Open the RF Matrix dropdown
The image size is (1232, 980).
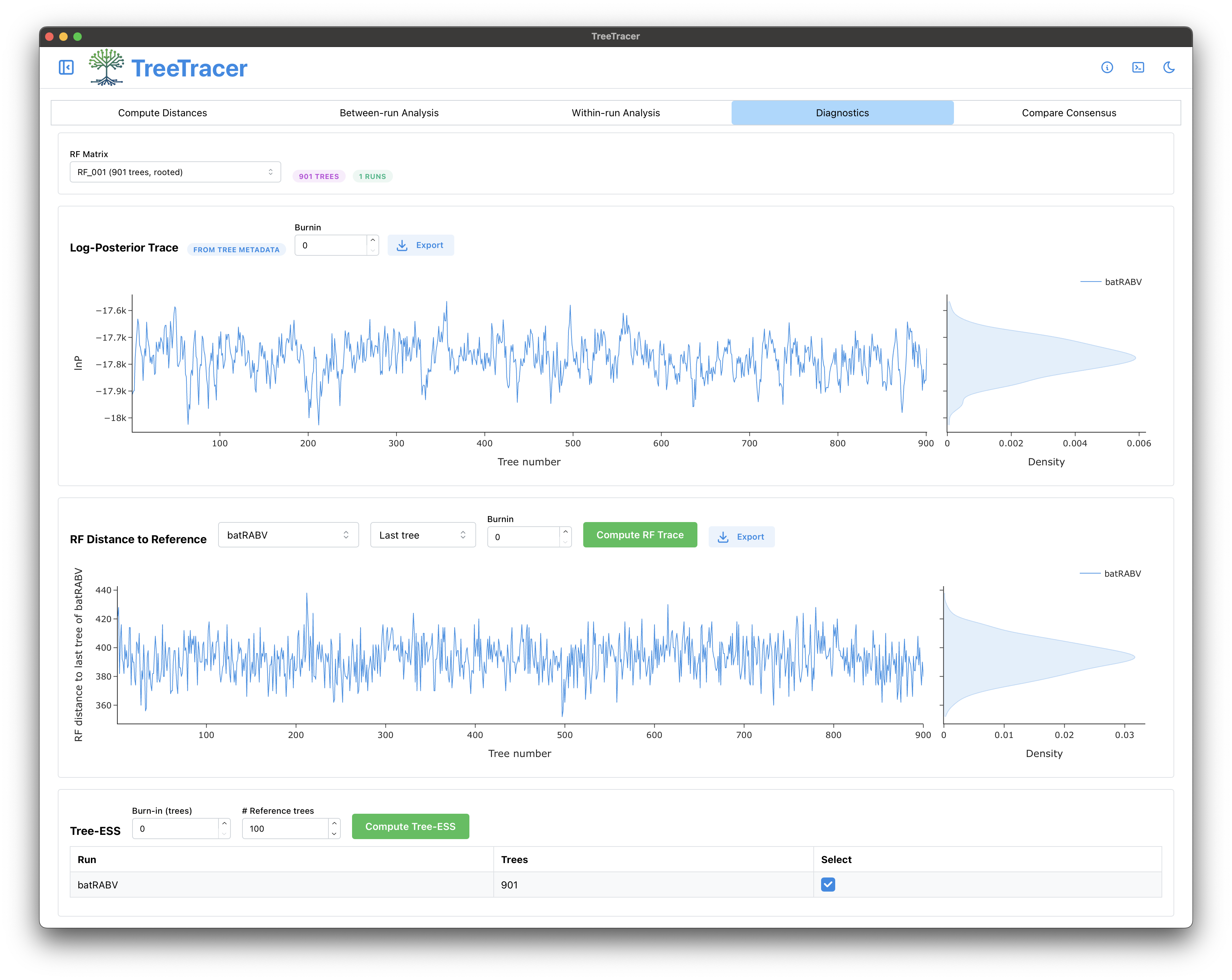[175, 172]
